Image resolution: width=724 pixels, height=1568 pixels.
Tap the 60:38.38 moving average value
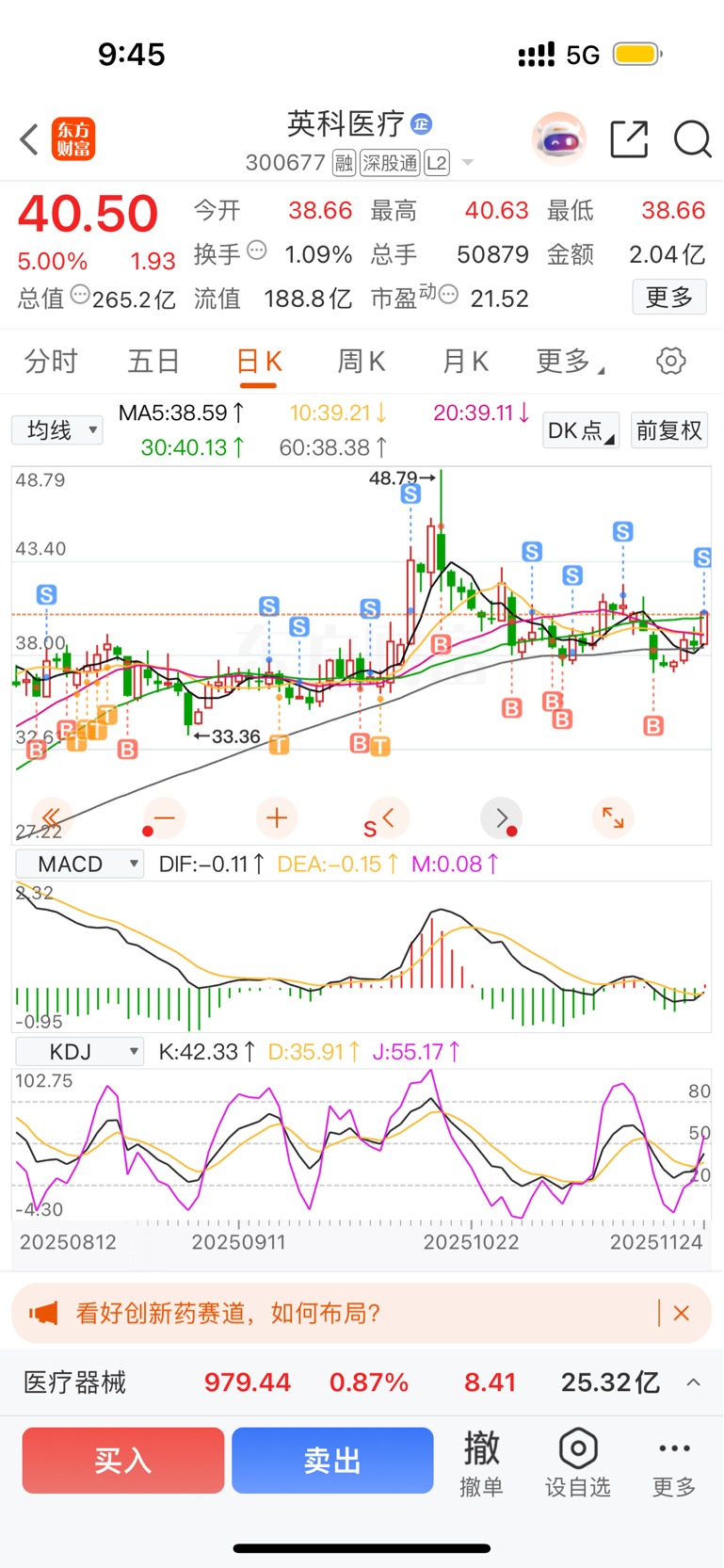pos(333,447)
